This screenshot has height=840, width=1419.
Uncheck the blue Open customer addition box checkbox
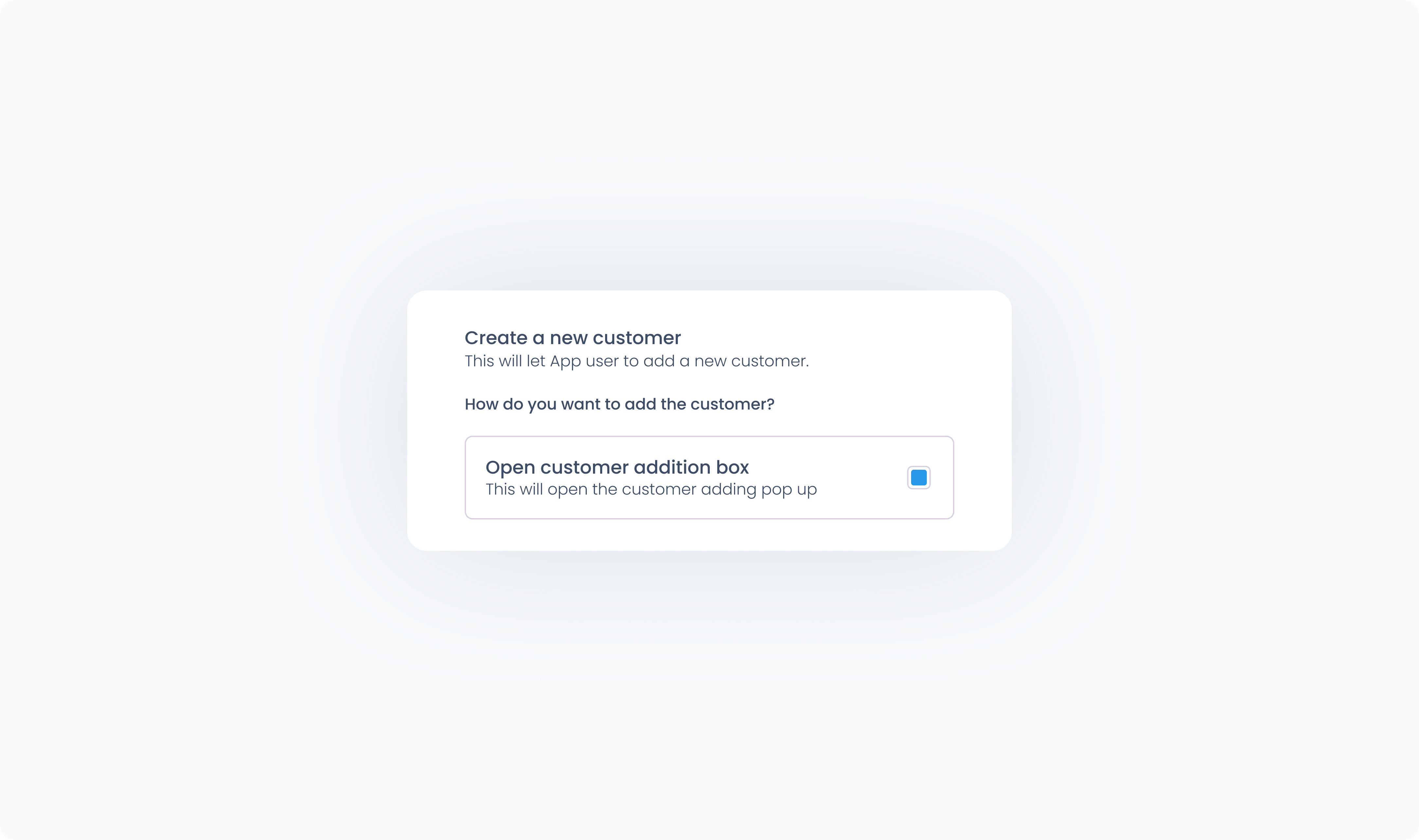[918, 477]
